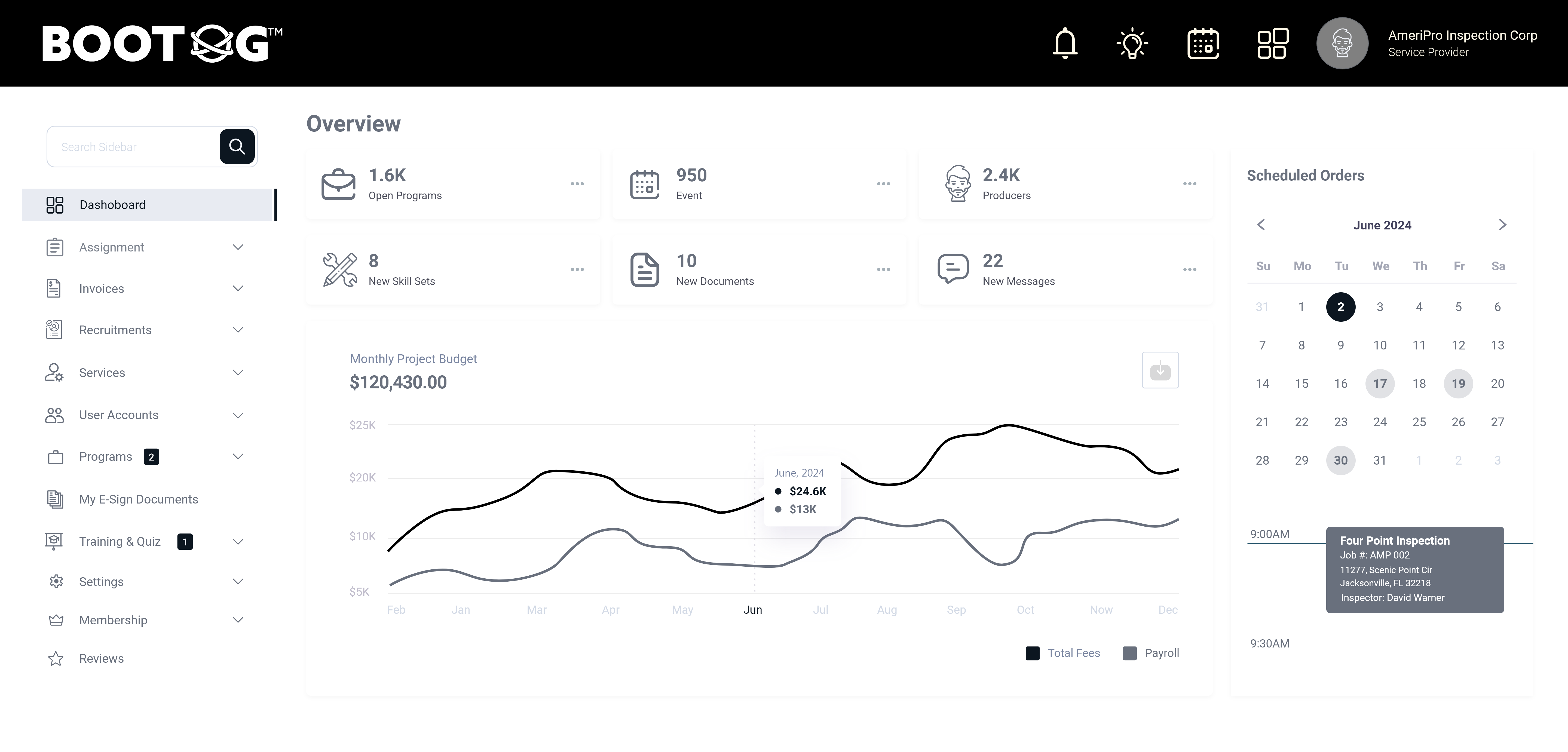Click AmeriPro Inspection Corp account name
Viewport: 1568px width, 752px height.
point(1462,35)
